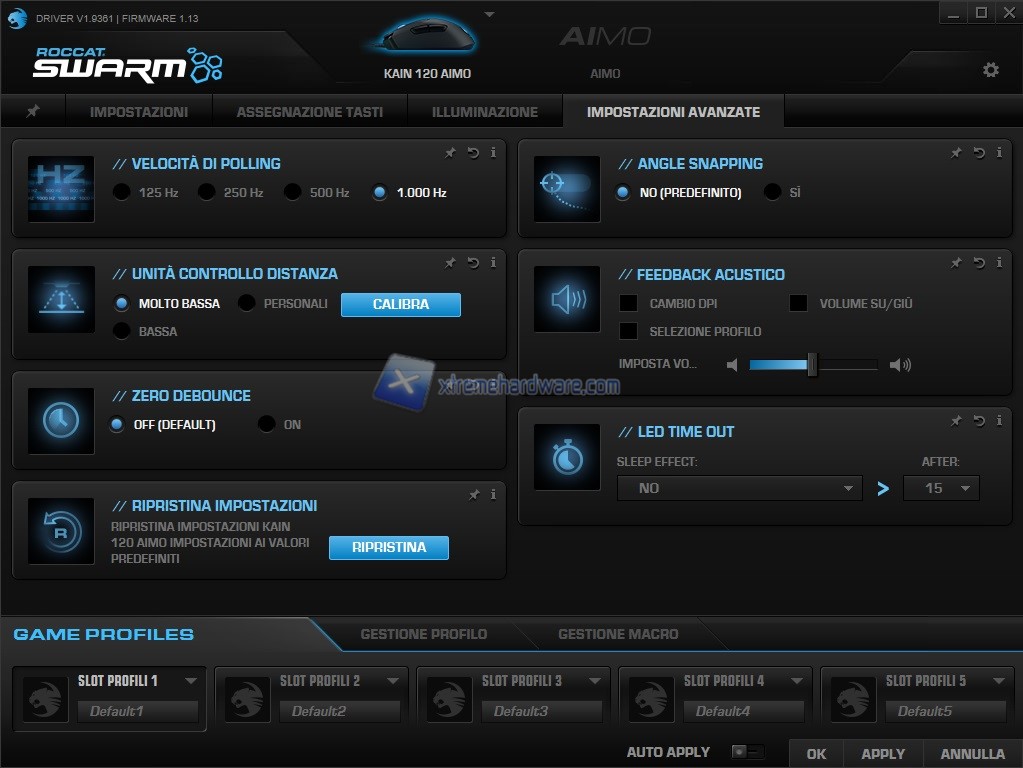Open the settings gear icon
This screenshot has height=768, width=1023.
(x=990, y=70)
